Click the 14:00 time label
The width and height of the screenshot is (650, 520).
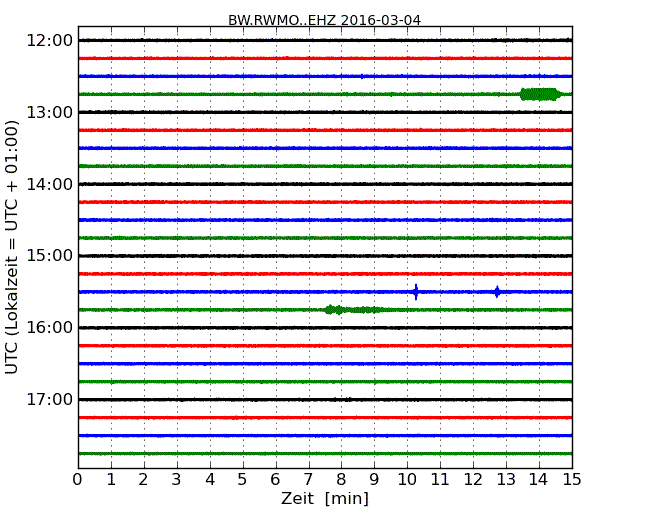click(49, 184)
